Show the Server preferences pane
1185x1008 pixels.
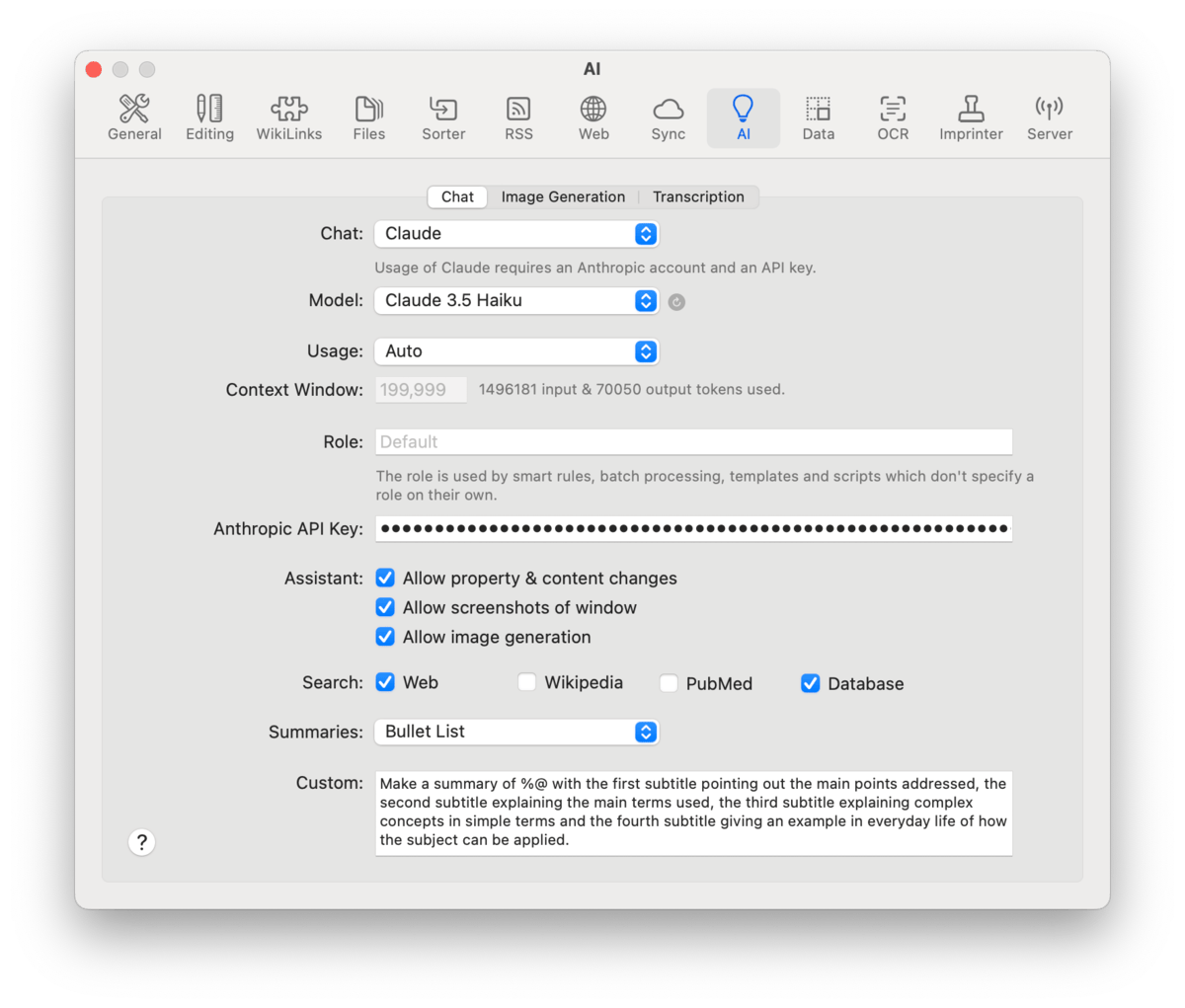click(1049, 118)
